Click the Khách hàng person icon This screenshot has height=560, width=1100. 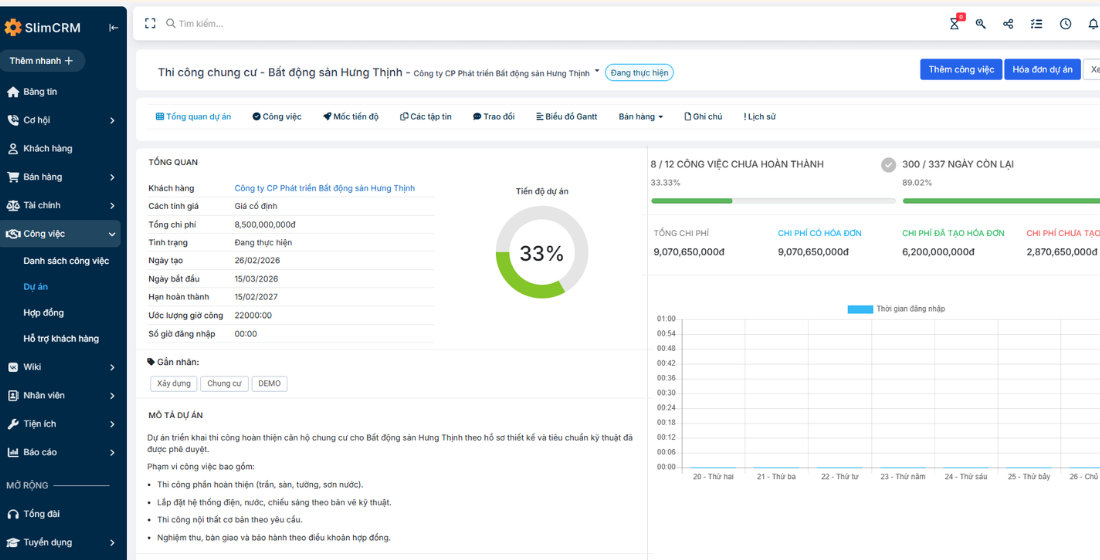tap(13, 149)
